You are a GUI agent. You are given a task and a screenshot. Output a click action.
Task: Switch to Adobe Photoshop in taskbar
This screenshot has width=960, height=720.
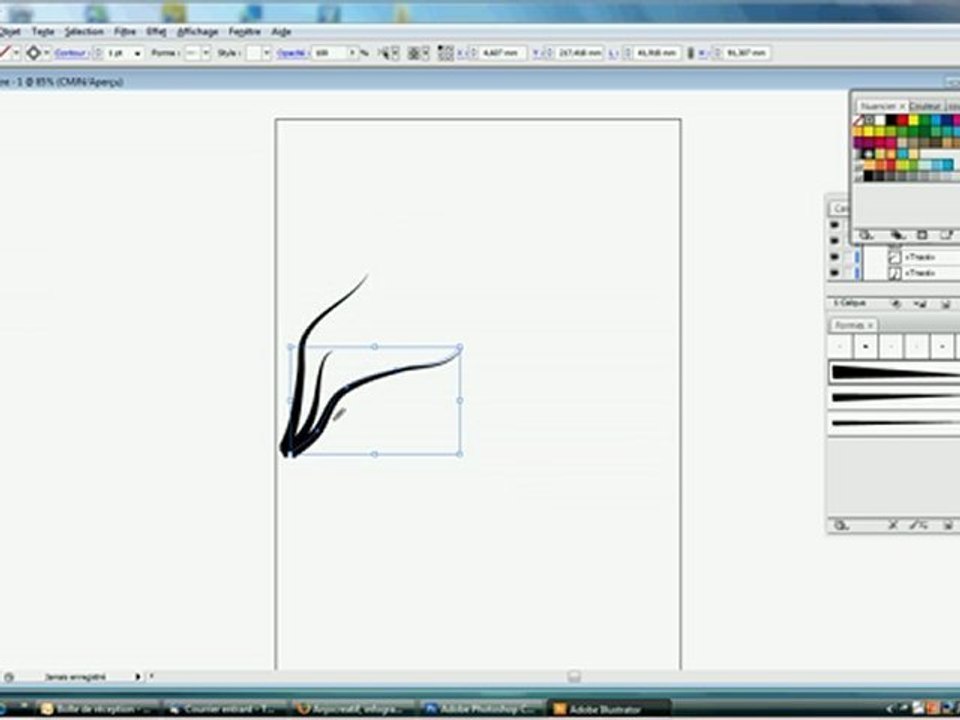click(x=482, y=710)
